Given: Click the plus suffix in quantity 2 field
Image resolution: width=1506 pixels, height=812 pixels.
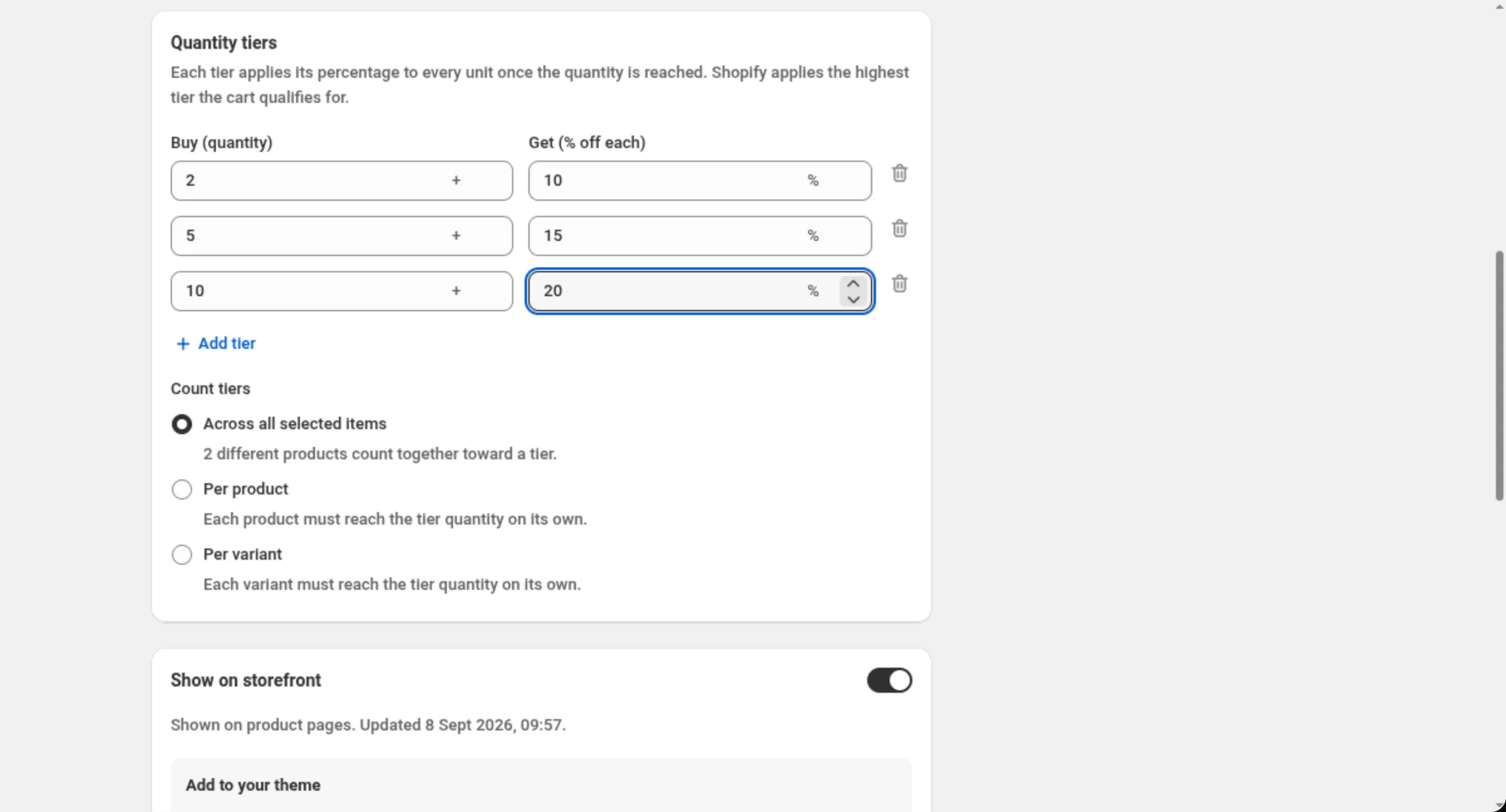Looking at the screenshot, I should pos(456,181).
